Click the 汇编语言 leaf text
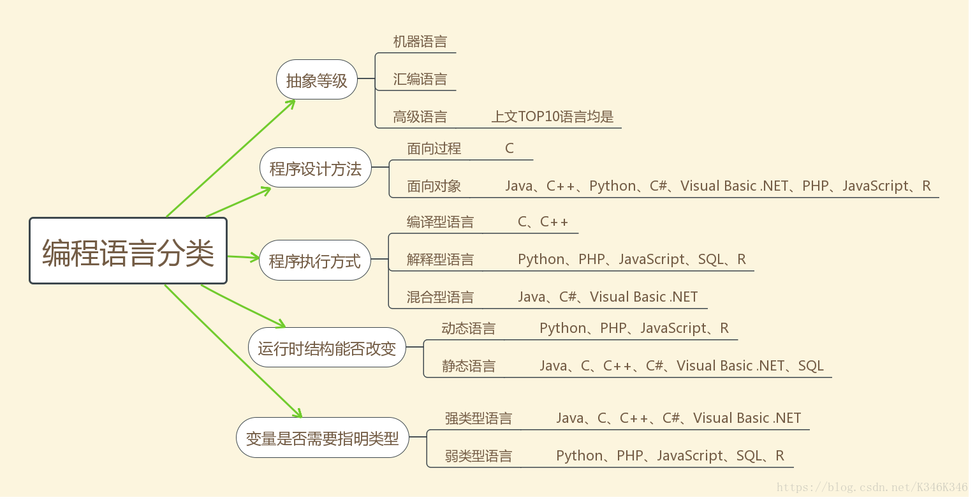975x500 pixels. pos(420,79)
